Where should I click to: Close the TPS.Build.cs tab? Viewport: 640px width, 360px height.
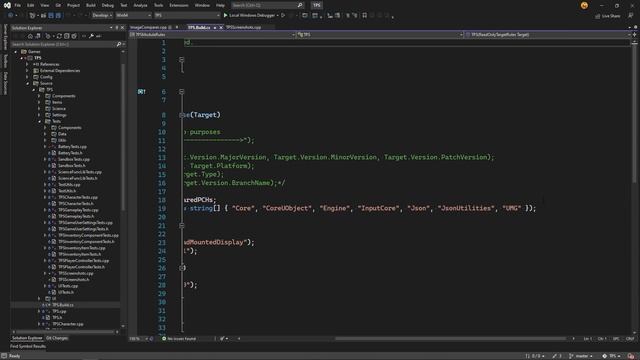(x=221, y=27)
